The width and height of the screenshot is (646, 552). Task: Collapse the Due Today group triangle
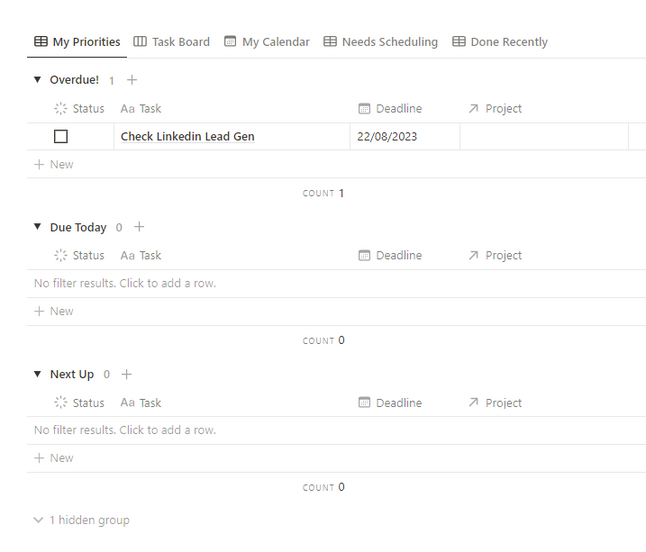38,227
